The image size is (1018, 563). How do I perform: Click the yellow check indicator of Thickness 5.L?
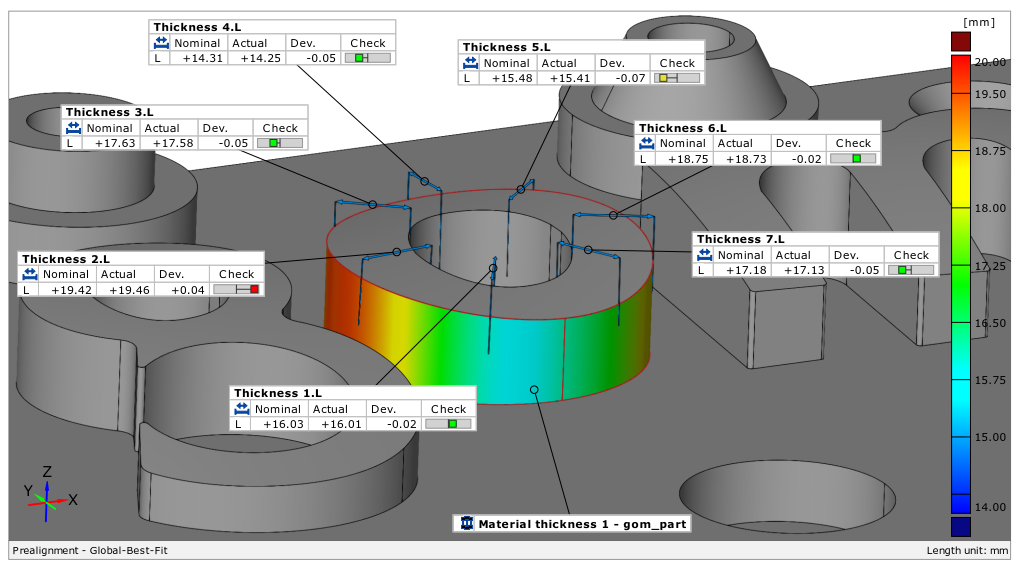(662, 78)
